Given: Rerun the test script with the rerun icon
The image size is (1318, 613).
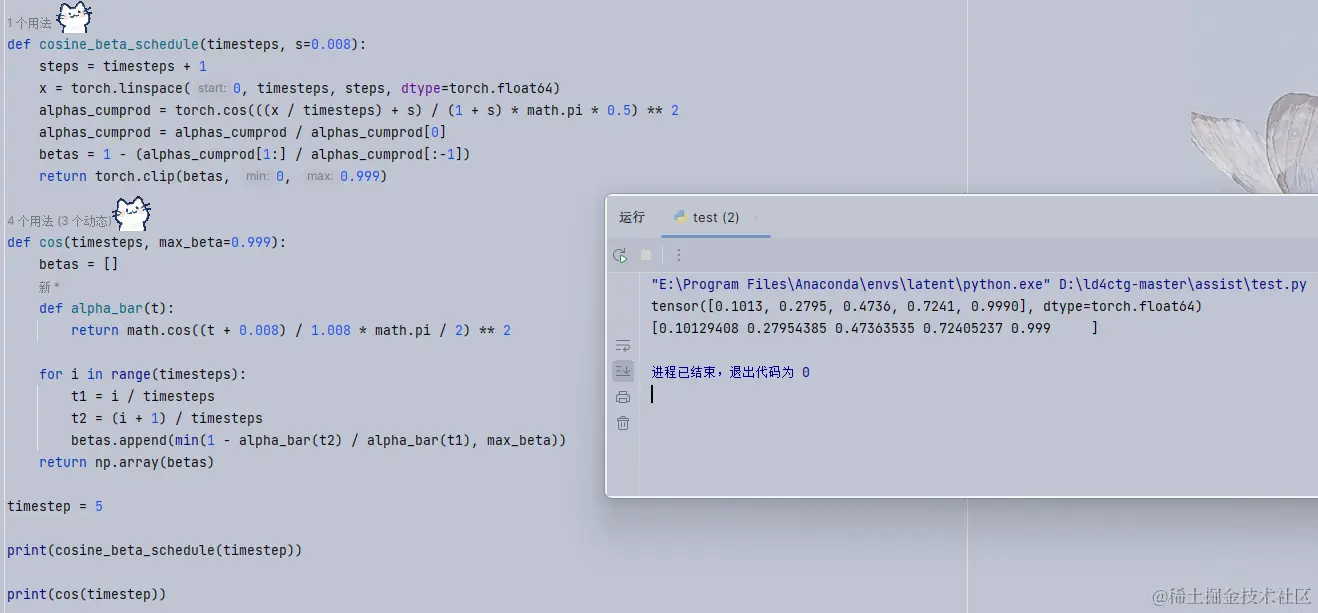Looking at the screenshot, I should (620, 255).
